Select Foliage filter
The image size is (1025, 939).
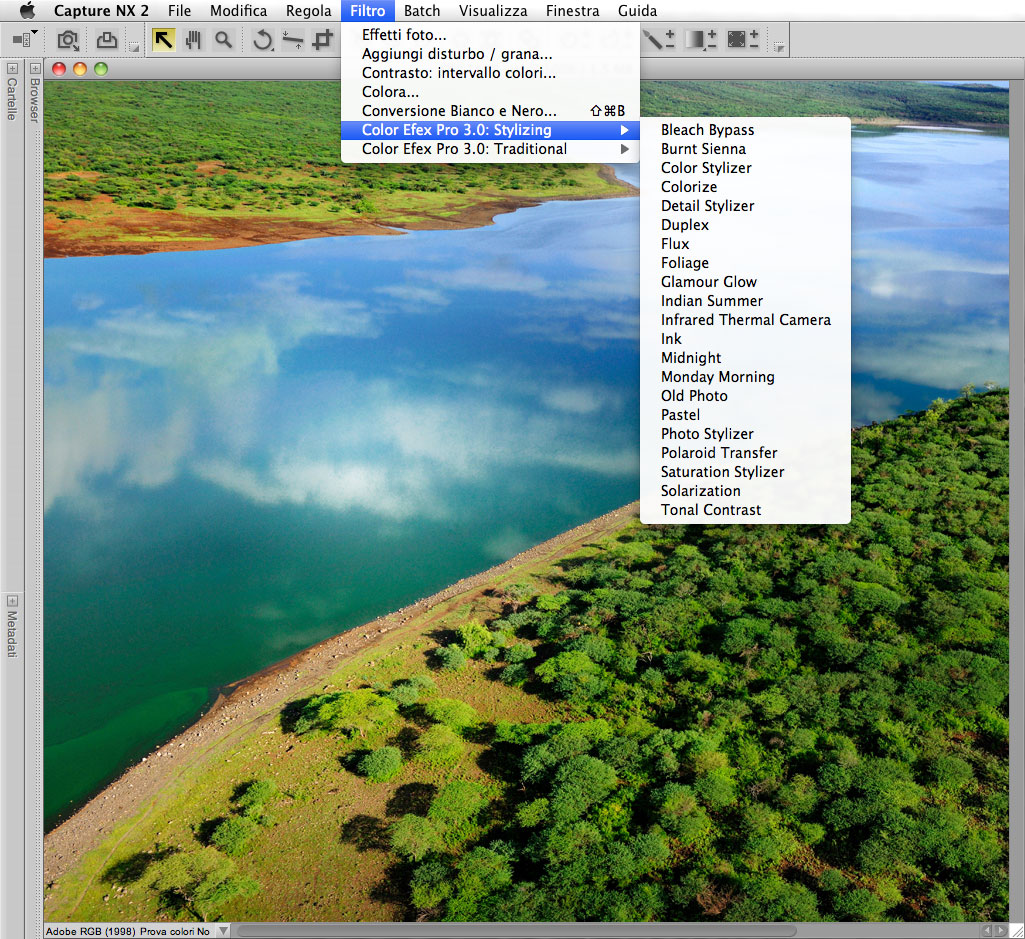[745, 263]
